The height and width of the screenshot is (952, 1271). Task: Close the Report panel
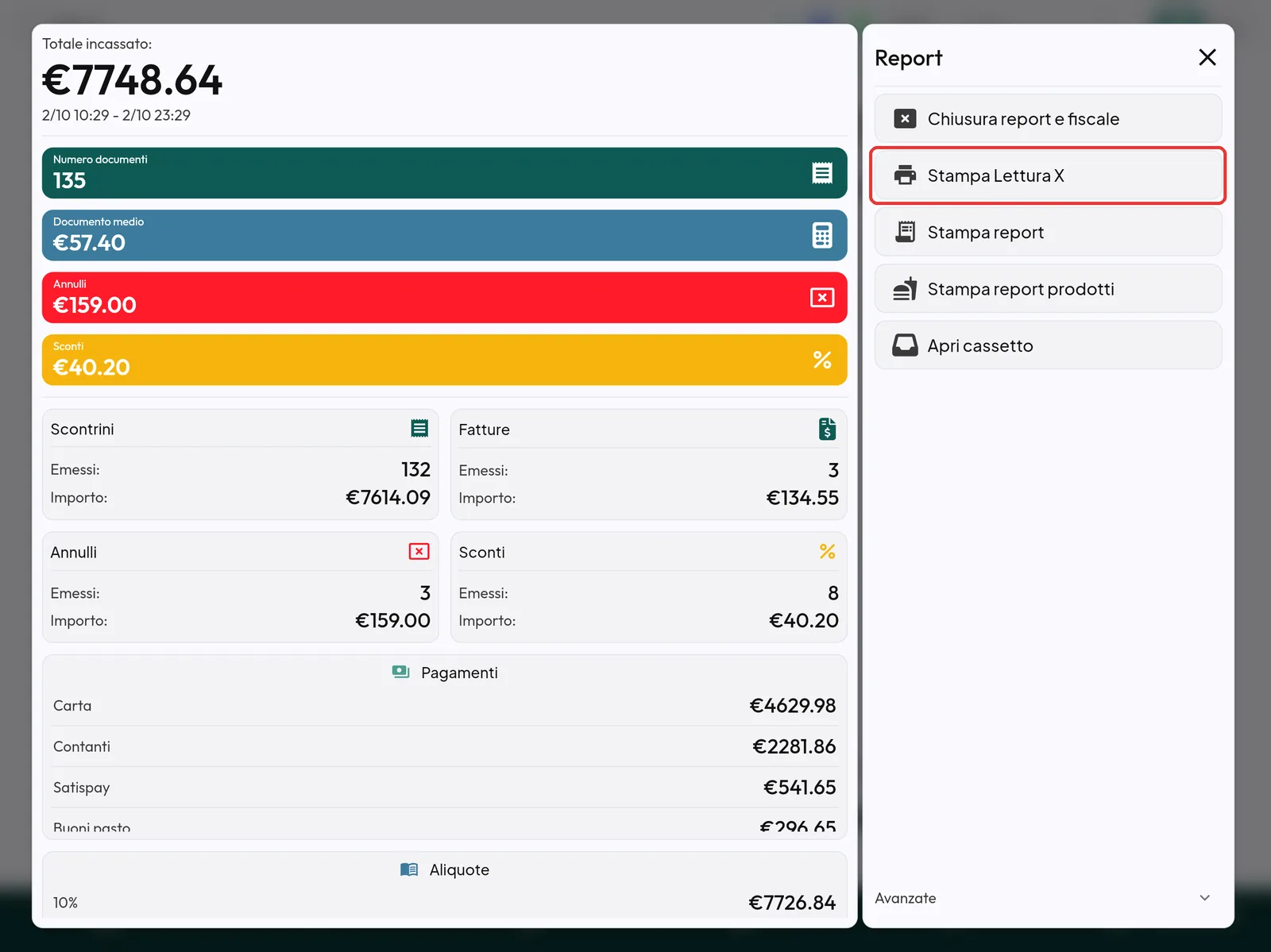(x=1207, y=57)
